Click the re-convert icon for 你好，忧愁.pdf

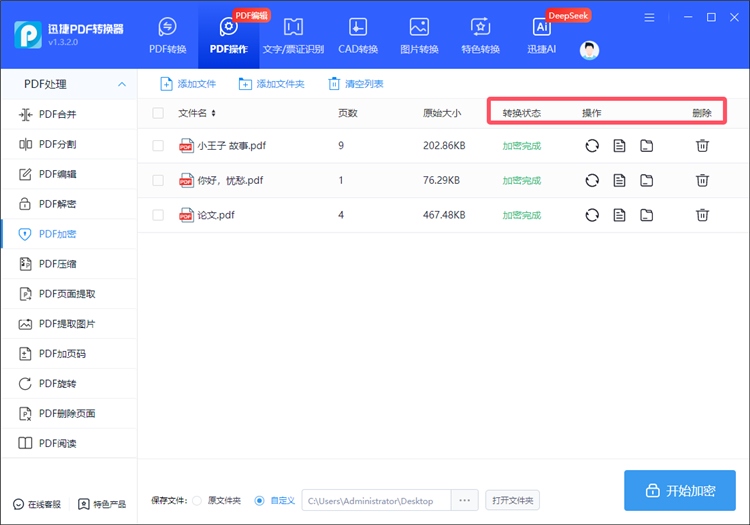[592, 180]
